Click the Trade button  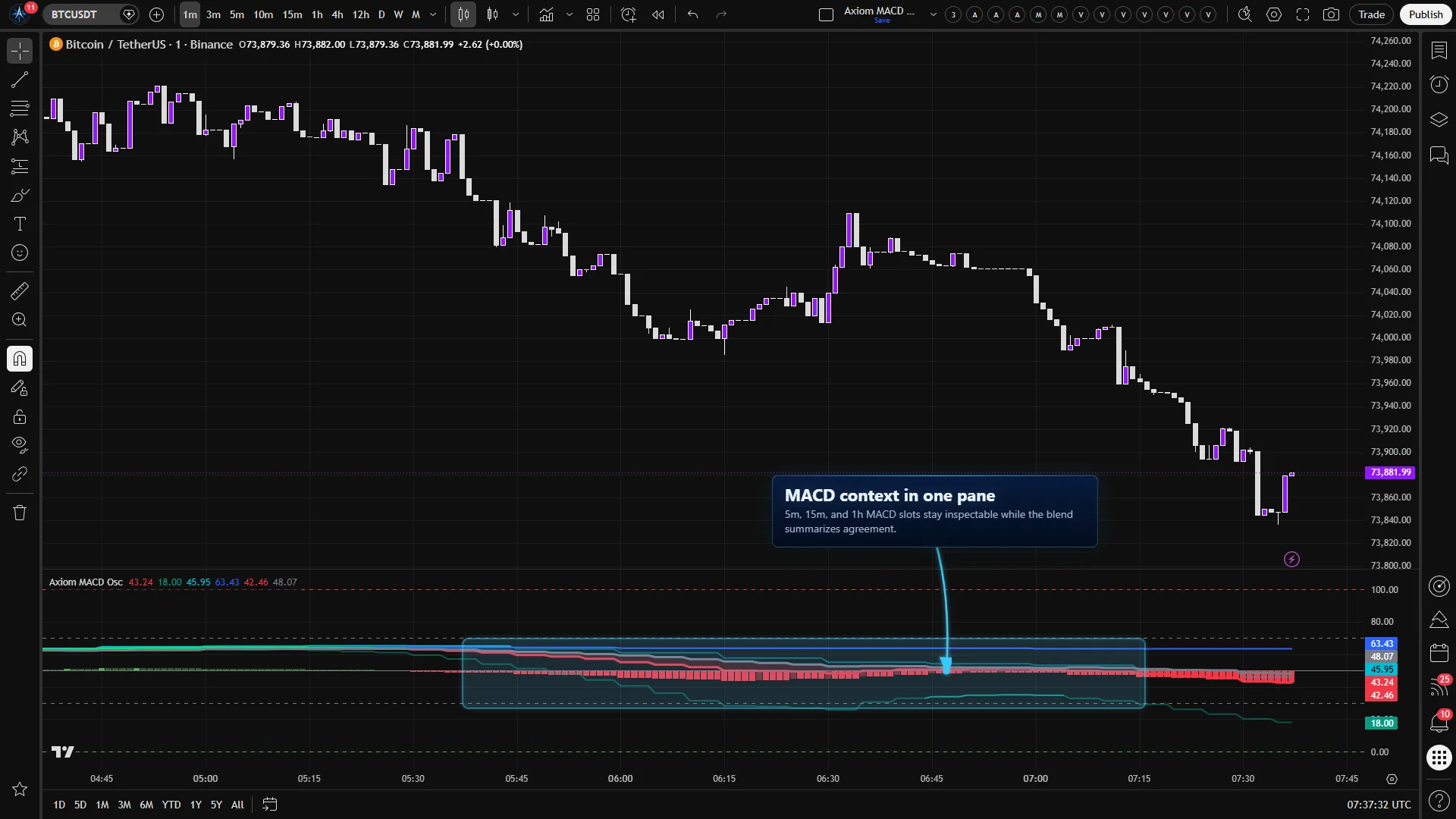(1371, 14)
